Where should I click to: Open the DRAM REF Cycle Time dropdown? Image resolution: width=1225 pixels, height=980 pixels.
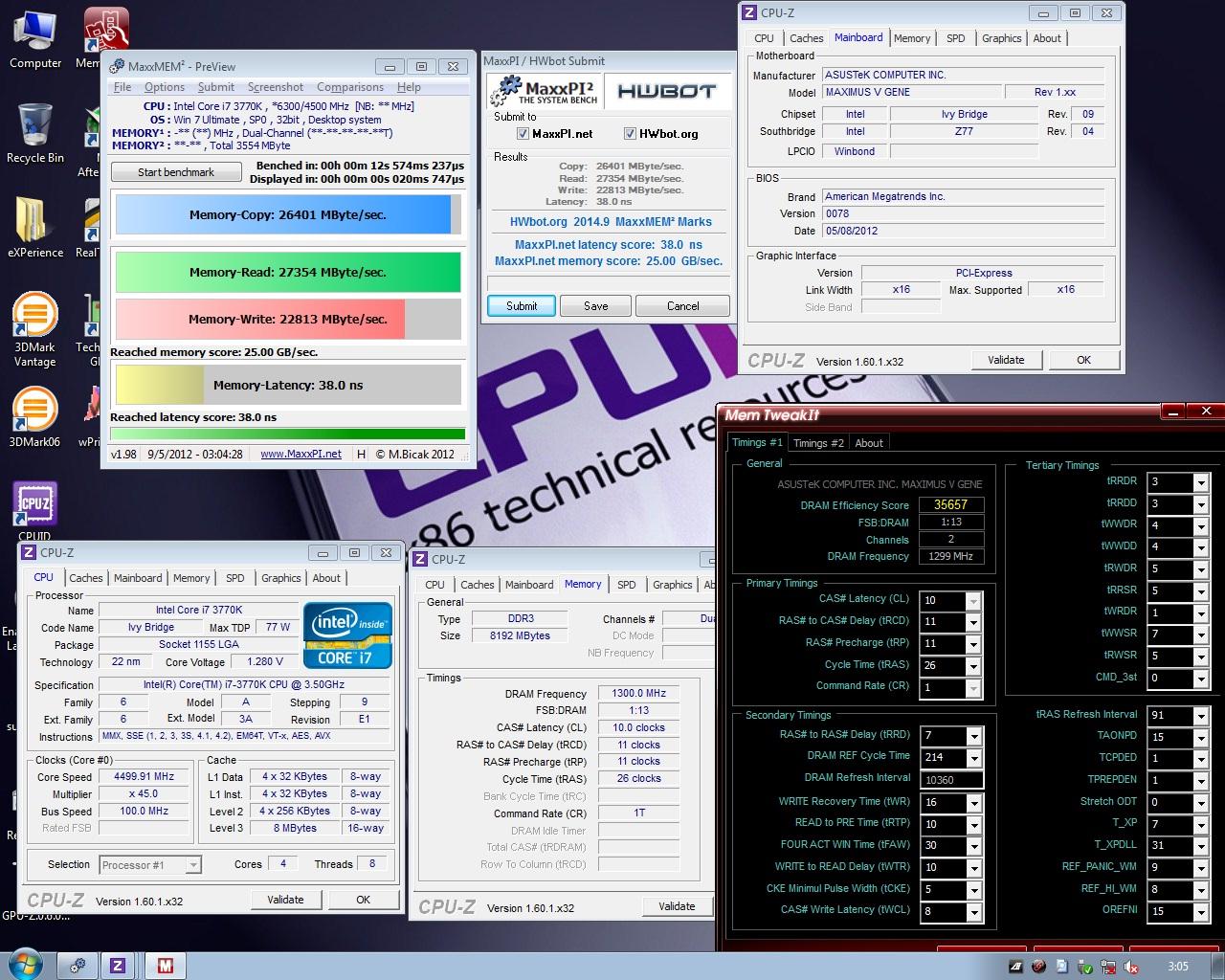pos(973,757)
